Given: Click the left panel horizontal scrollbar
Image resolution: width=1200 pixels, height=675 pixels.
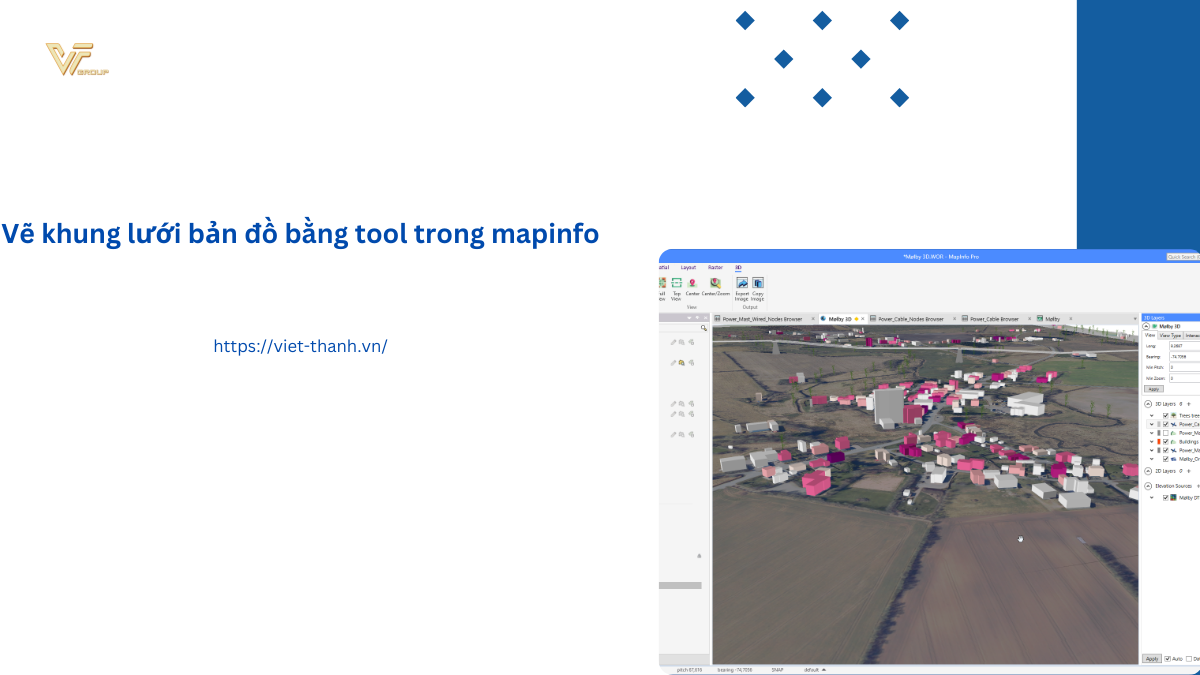Looking at the screenshot, I should pyautogui.click(x=680, y=585).
